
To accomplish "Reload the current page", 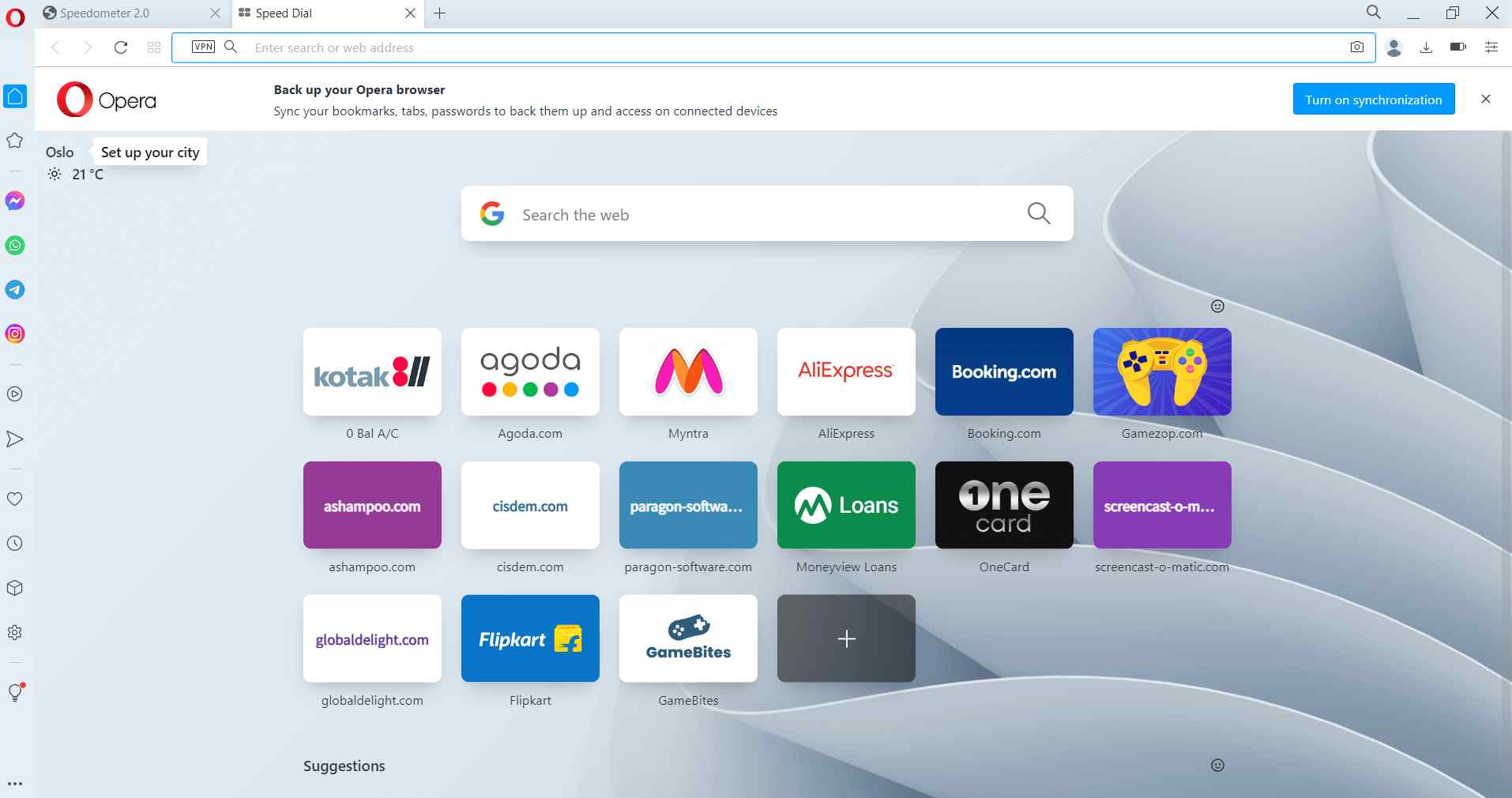I will pyautogui.click(x=121, y=47).
